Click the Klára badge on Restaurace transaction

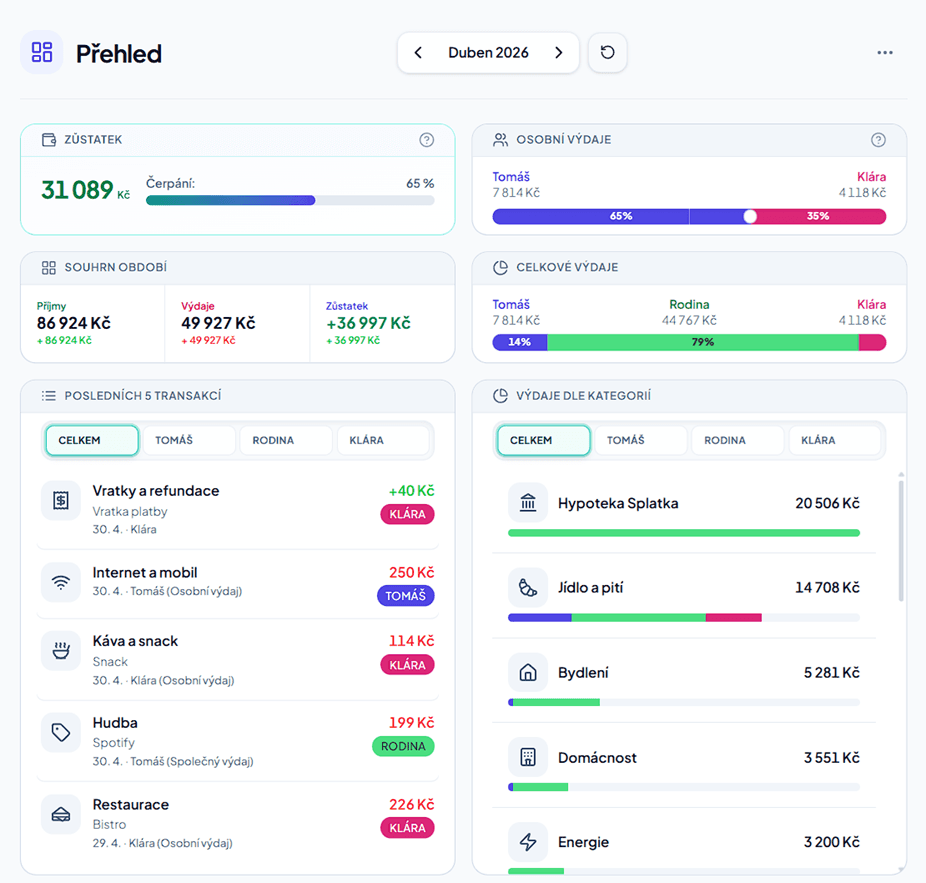click(x=407, y=827)
